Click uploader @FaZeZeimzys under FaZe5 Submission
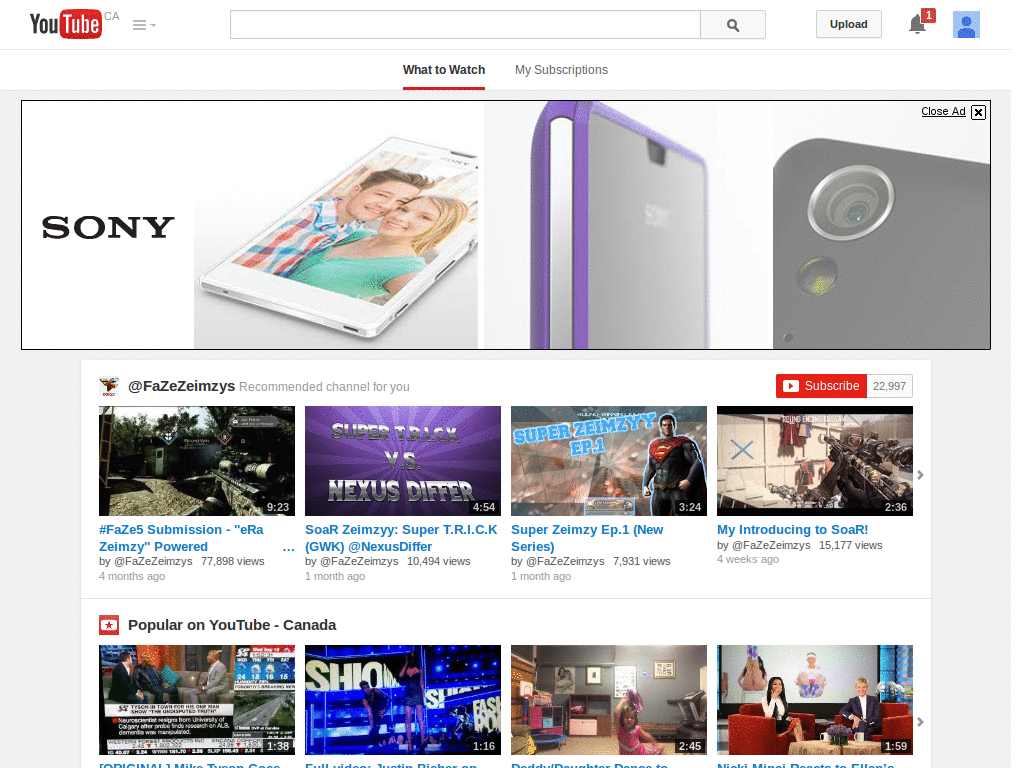The width and height of the screenshot is (1024, 768). (x=153, y=561)
